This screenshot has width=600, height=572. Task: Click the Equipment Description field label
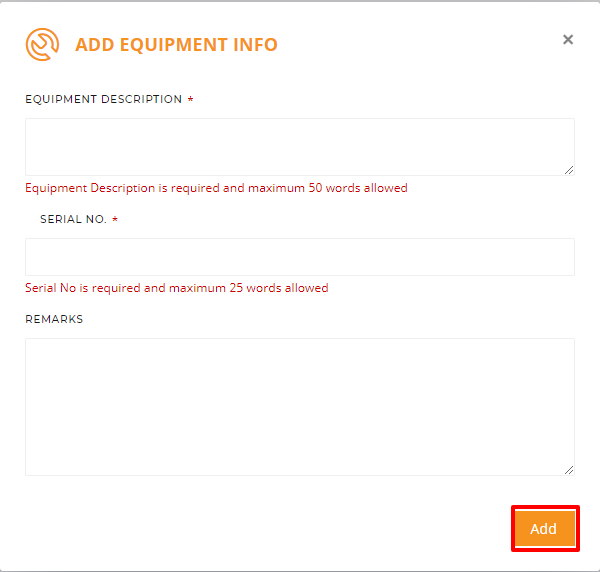pyautogui.click(x=103, y=99)
